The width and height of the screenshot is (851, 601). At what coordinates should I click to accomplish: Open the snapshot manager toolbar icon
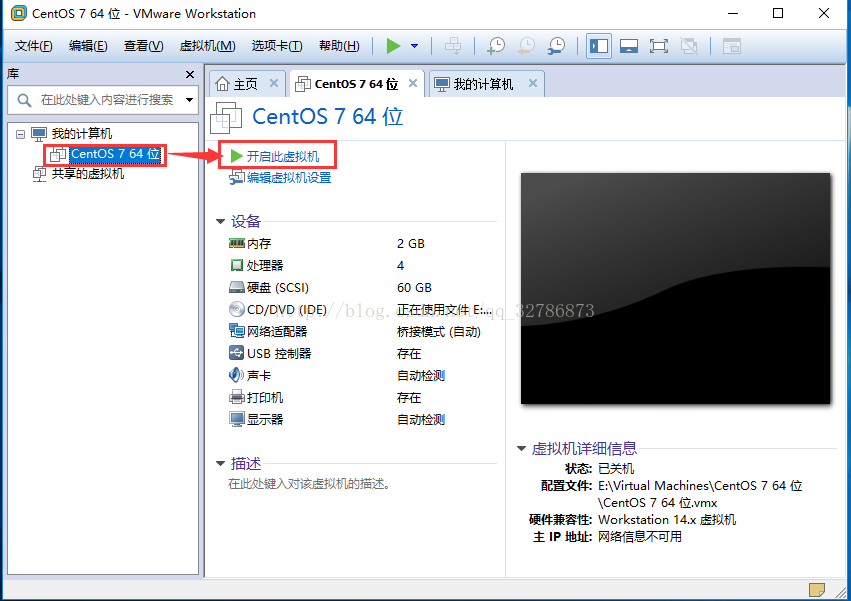click(556, 46)
